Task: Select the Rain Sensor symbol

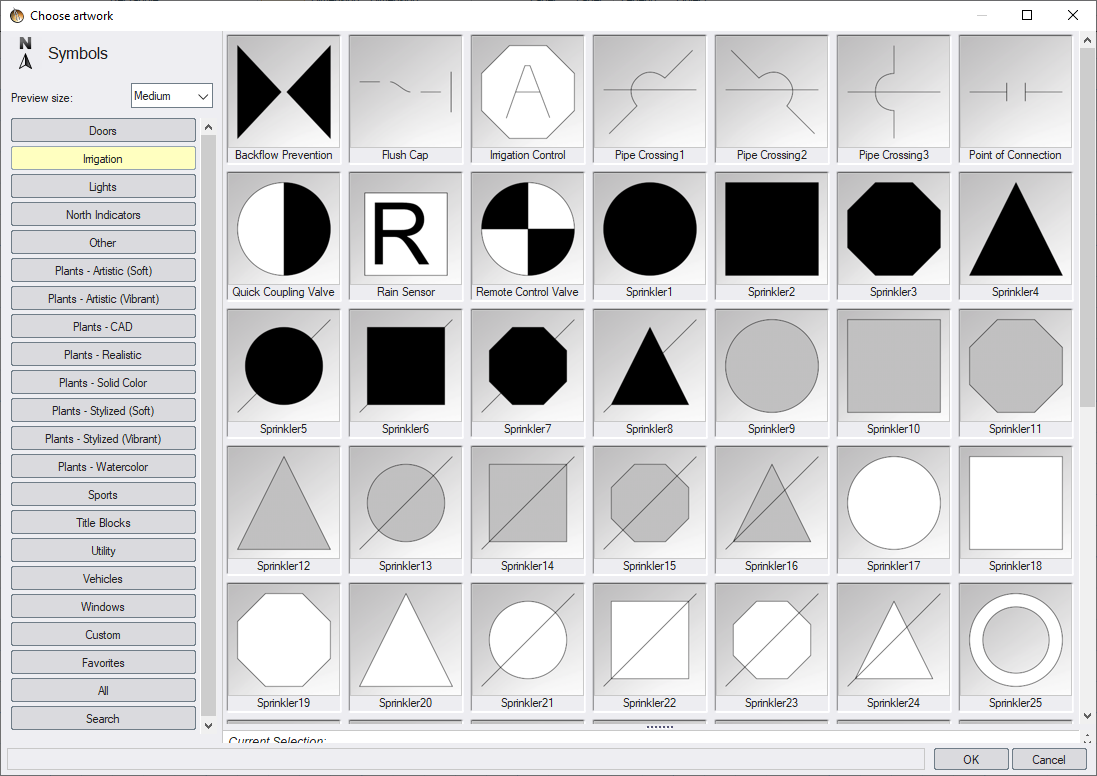Action: (405, 237)
